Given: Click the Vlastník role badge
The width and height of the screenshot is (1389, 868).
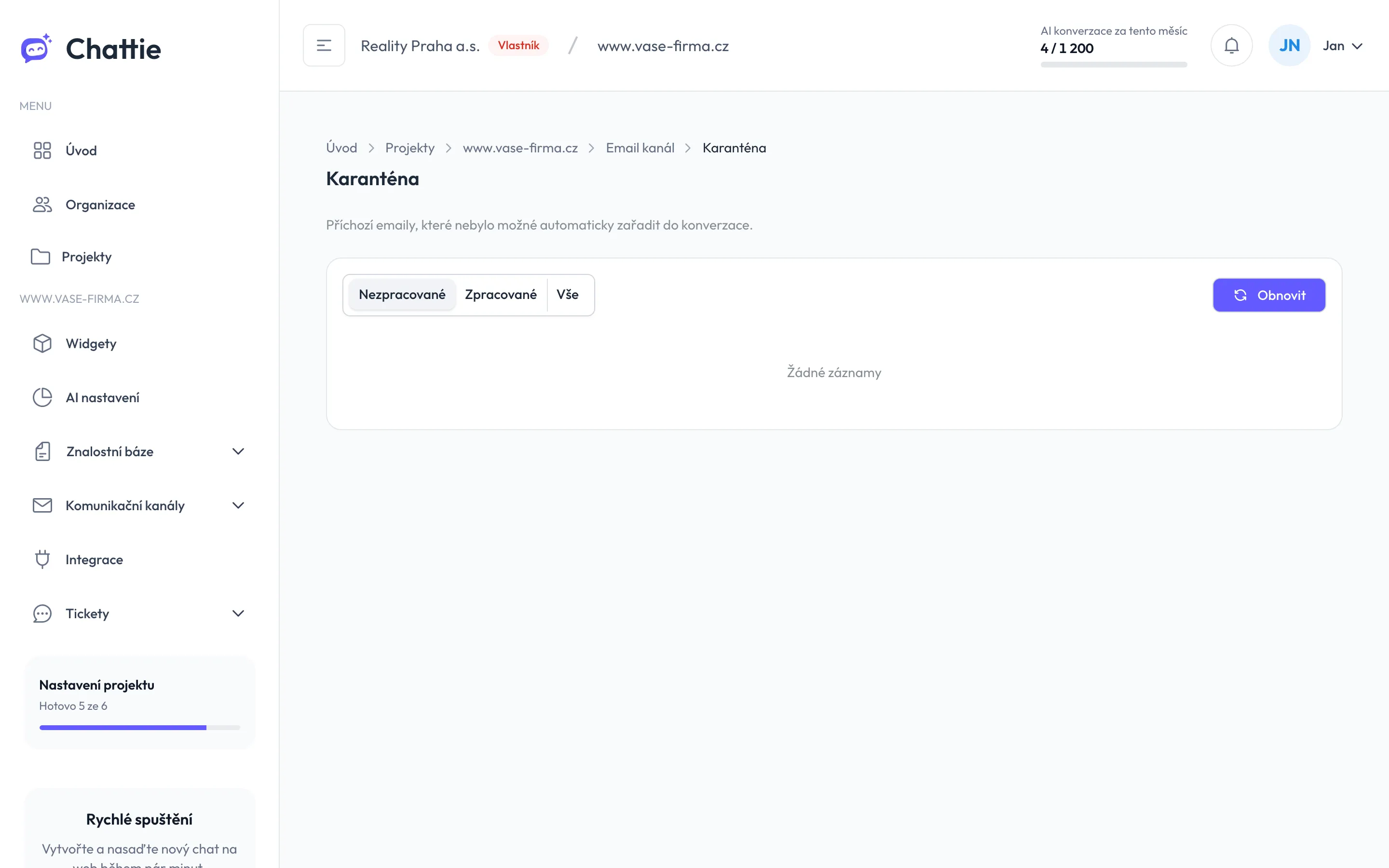Looking at the screenshot, I should click(518, 45).
